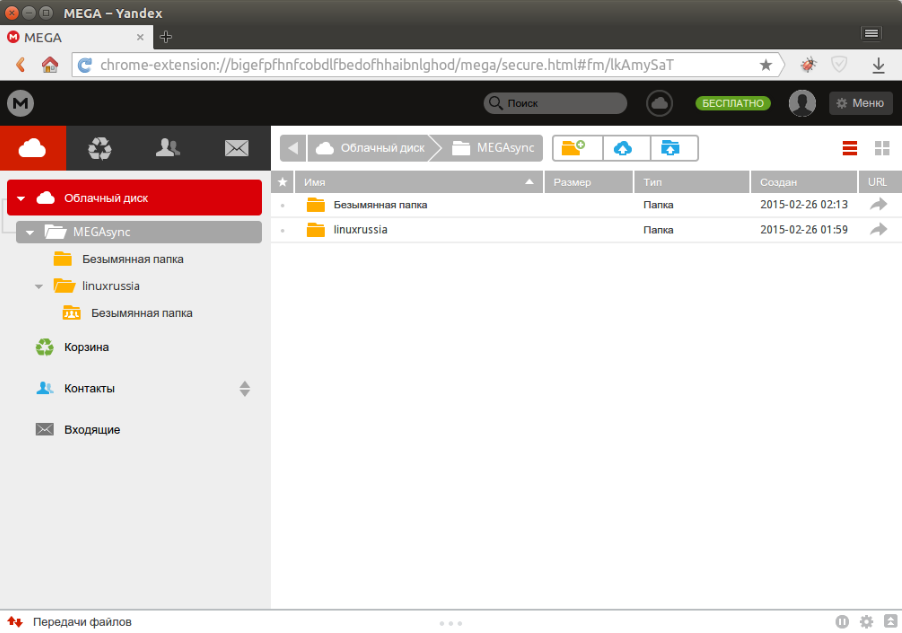Viewport: 902px width, 633px height.
Task: Open Контакты in the sidebar
Action: click(89, 388)
